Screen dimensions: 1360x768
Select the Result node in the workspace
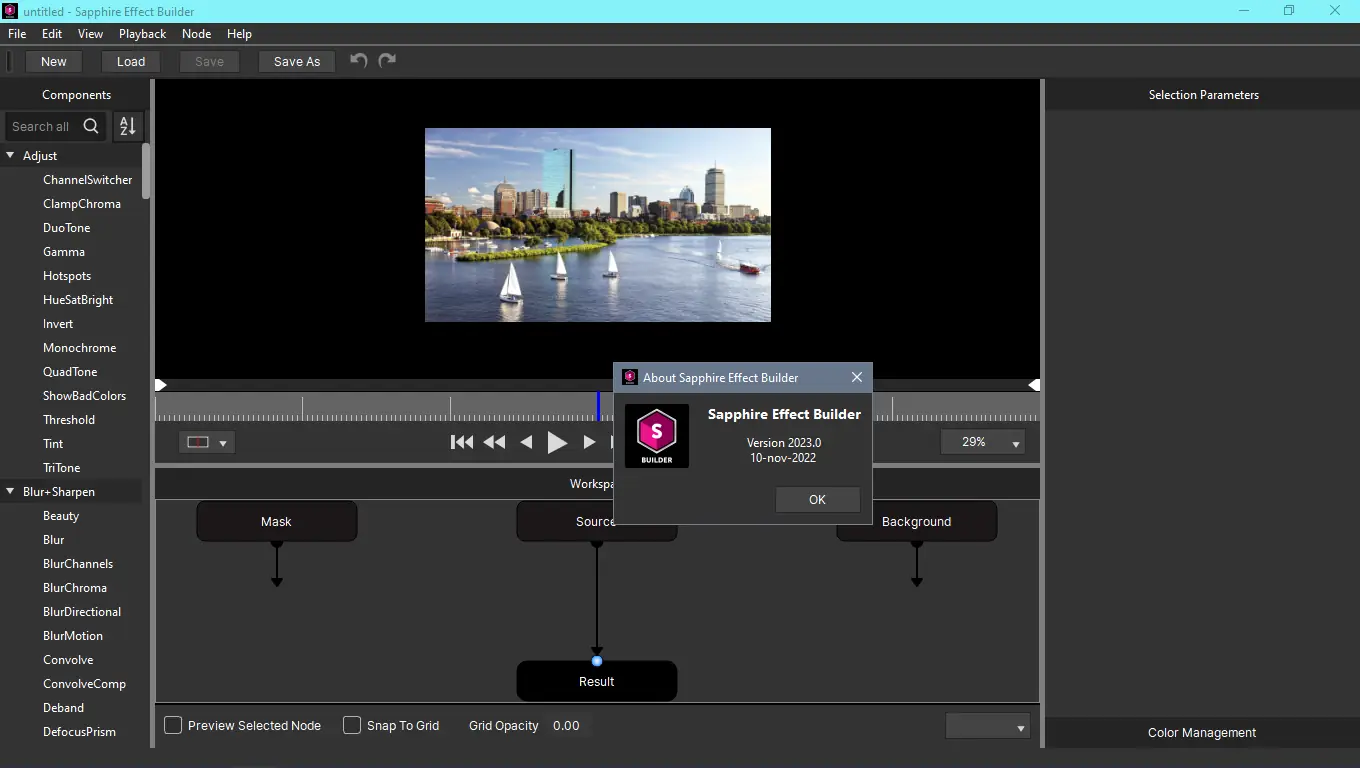click(x=597, y=681)
